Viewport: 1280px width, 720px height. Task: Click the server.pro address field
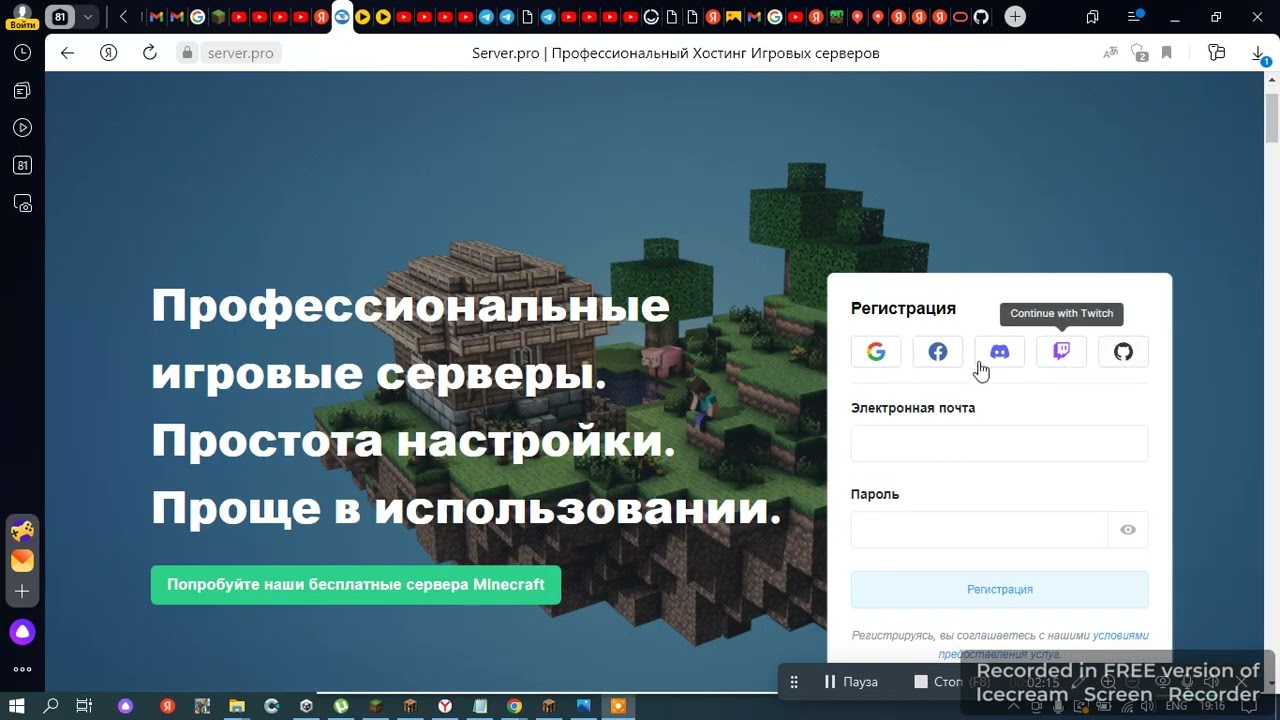click(x=240, y=53)
